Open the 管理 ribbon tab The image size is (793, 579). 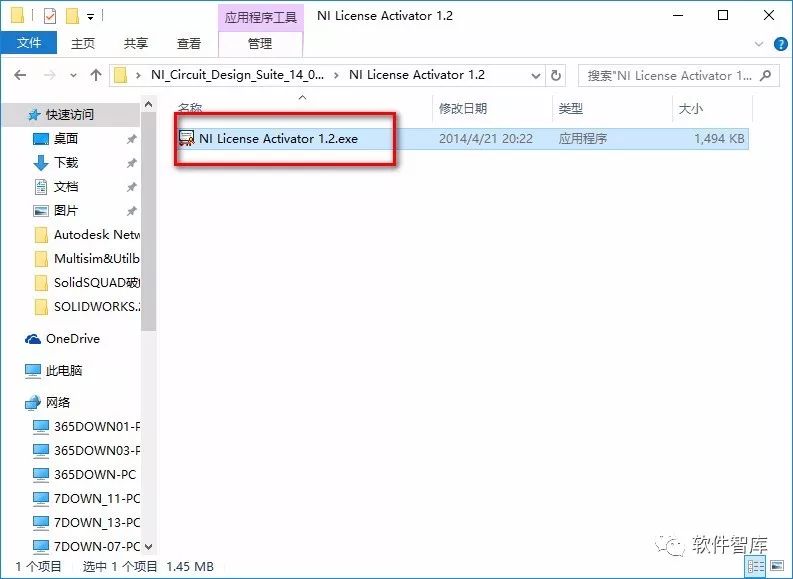tap(260, 43)
